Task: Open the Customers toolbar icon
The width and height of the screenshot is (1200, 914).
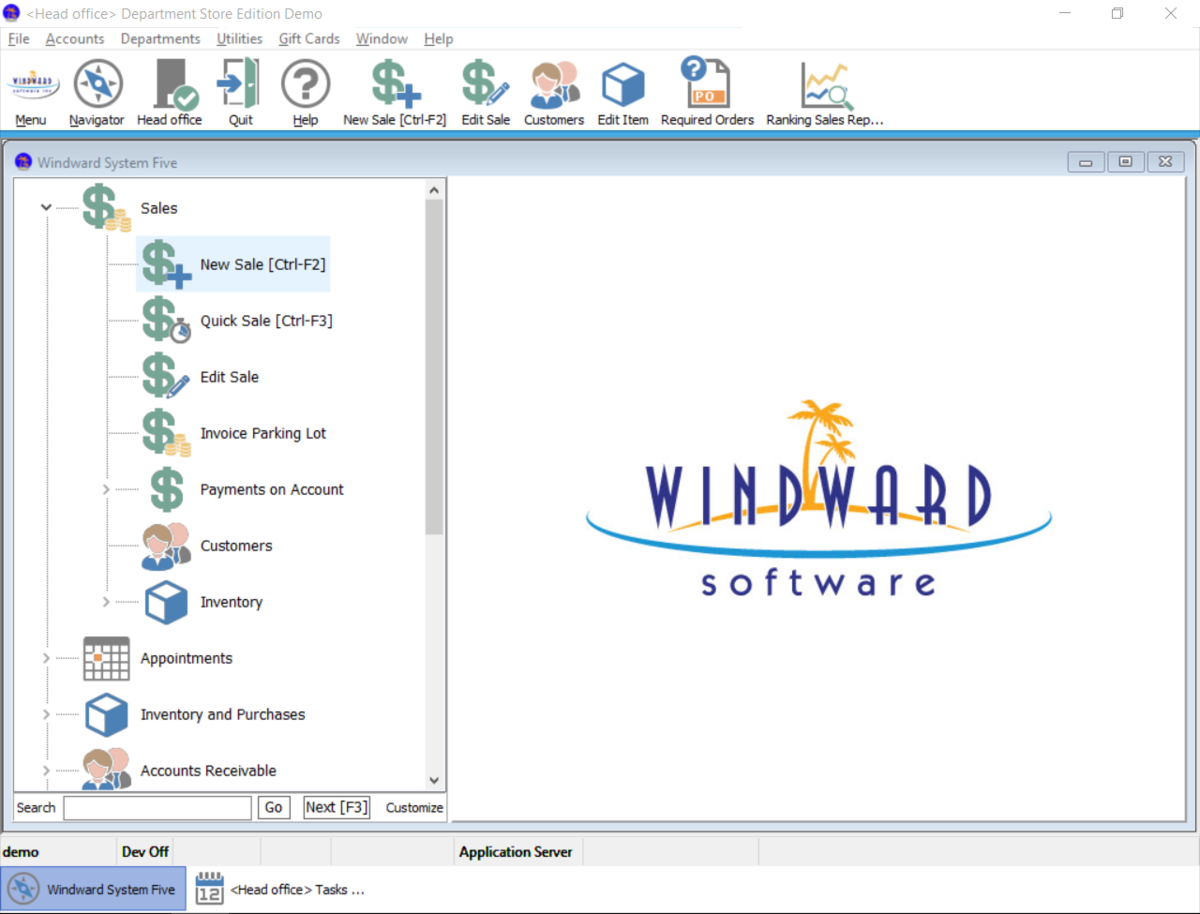Action: click(x=553, y=90)
